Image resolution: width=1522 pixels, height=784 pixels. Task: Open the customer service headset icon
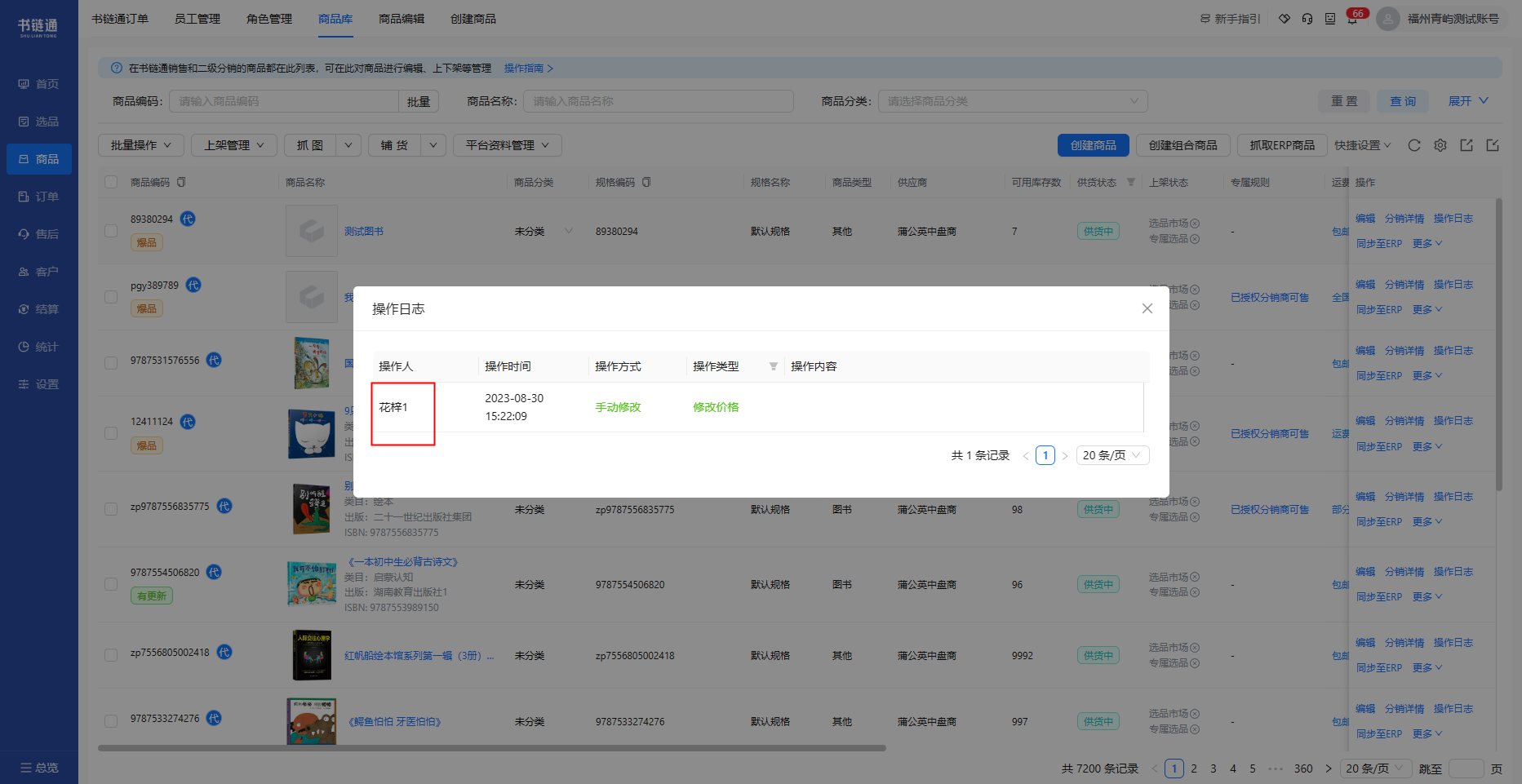[x=1307, y=19]
